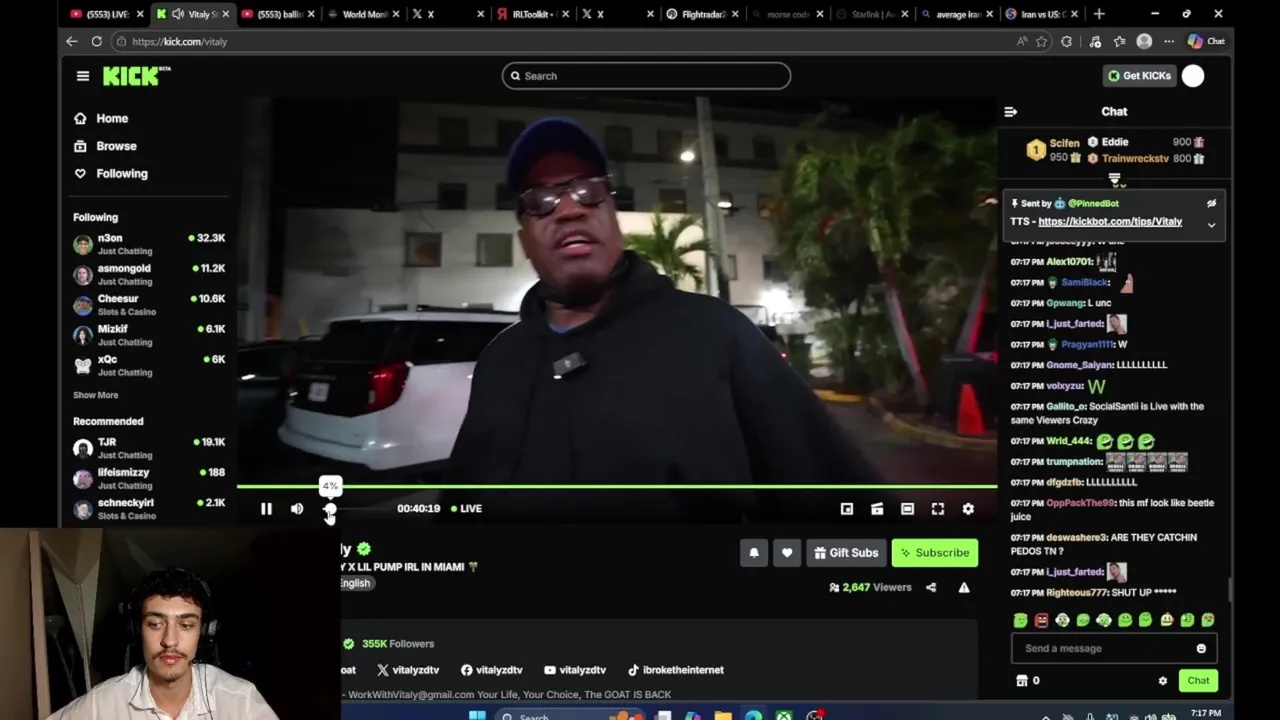
Task: Open xQc's followed channel
Action: coord(149,365)
